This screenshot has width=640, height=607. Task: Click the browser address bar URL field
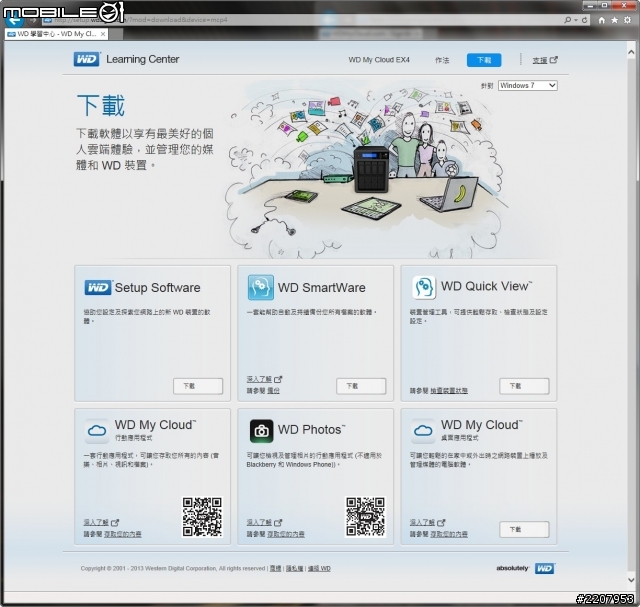tap(302, 20)
